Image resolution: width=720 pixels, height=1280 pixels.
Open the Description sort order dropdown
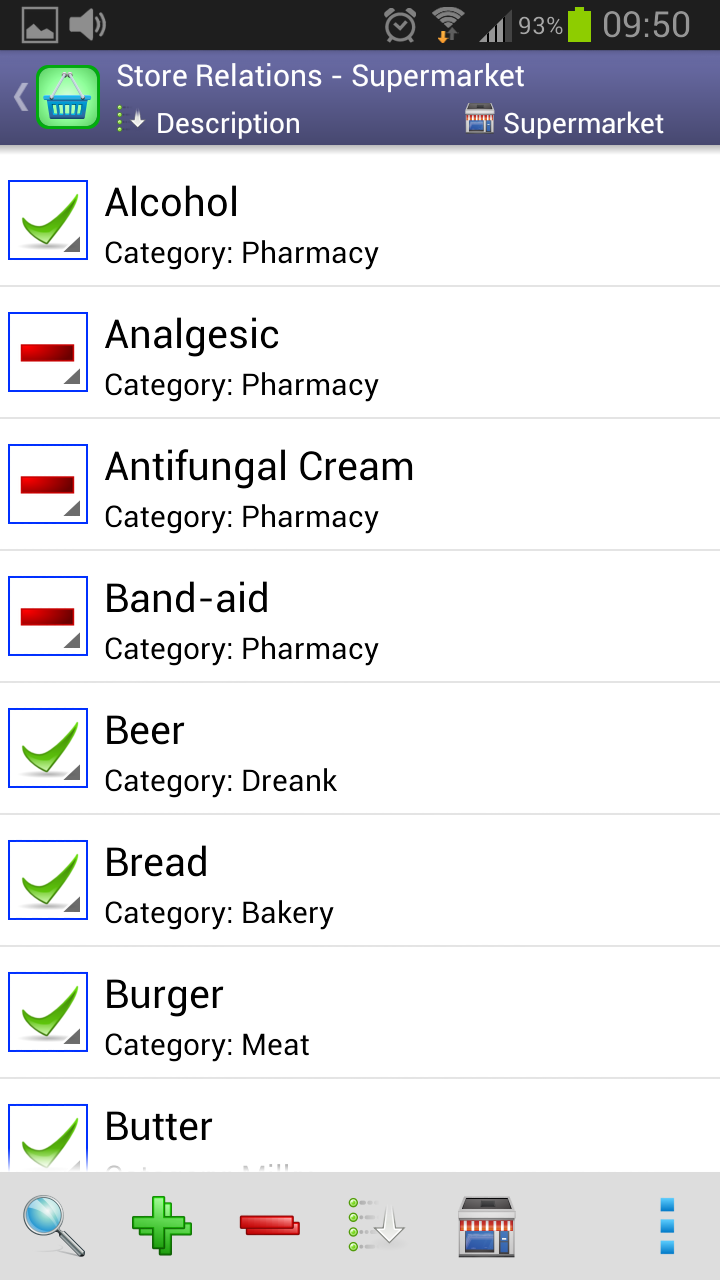(x=210, y=123)
